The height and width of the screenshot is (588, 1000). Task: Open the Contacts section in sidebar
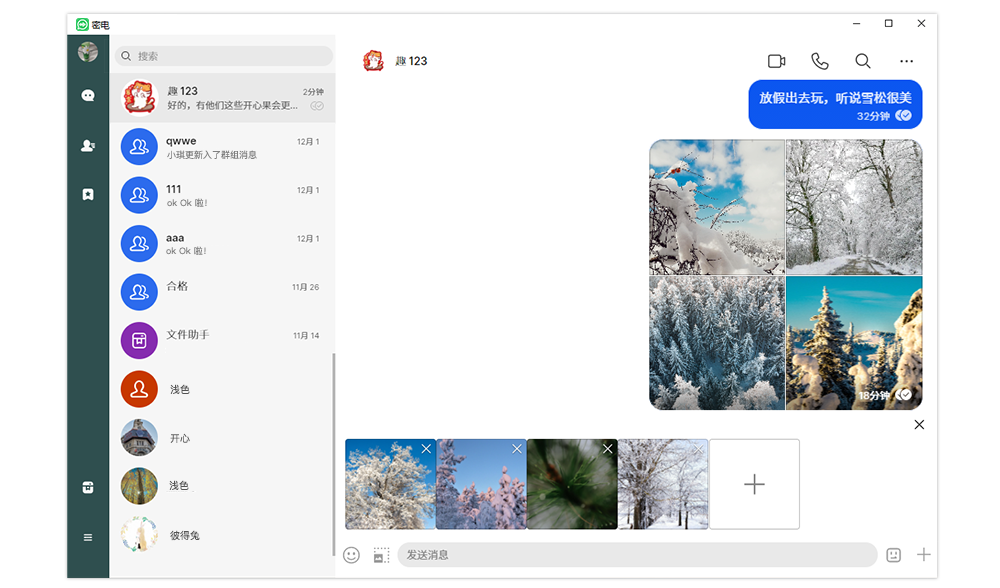point(88,146)
